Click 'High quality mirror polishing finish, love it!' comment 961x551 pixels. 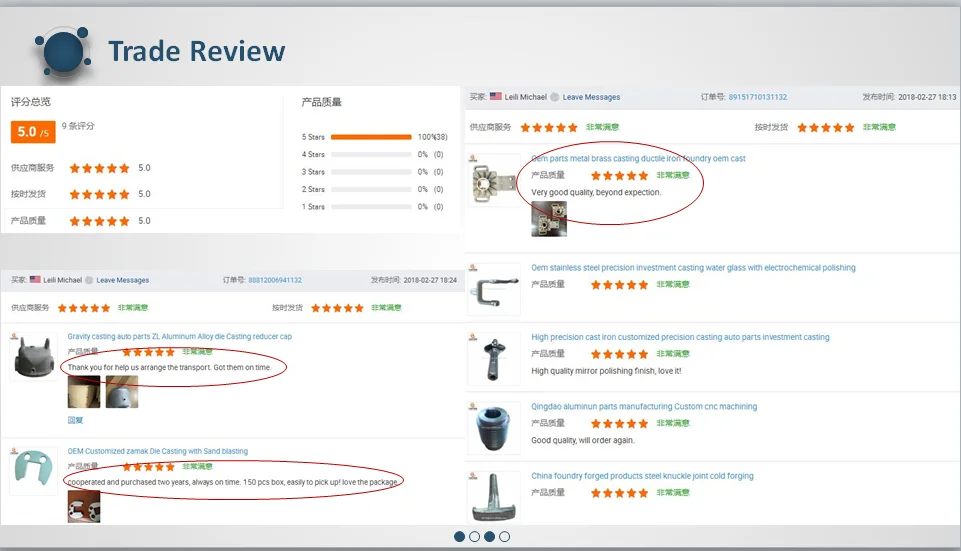pos(606,371)
